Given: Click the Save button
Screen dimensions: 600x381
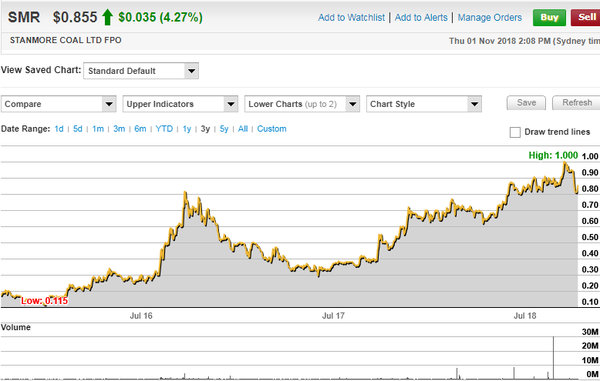Looking at the screenshot, I should [526, 103].
